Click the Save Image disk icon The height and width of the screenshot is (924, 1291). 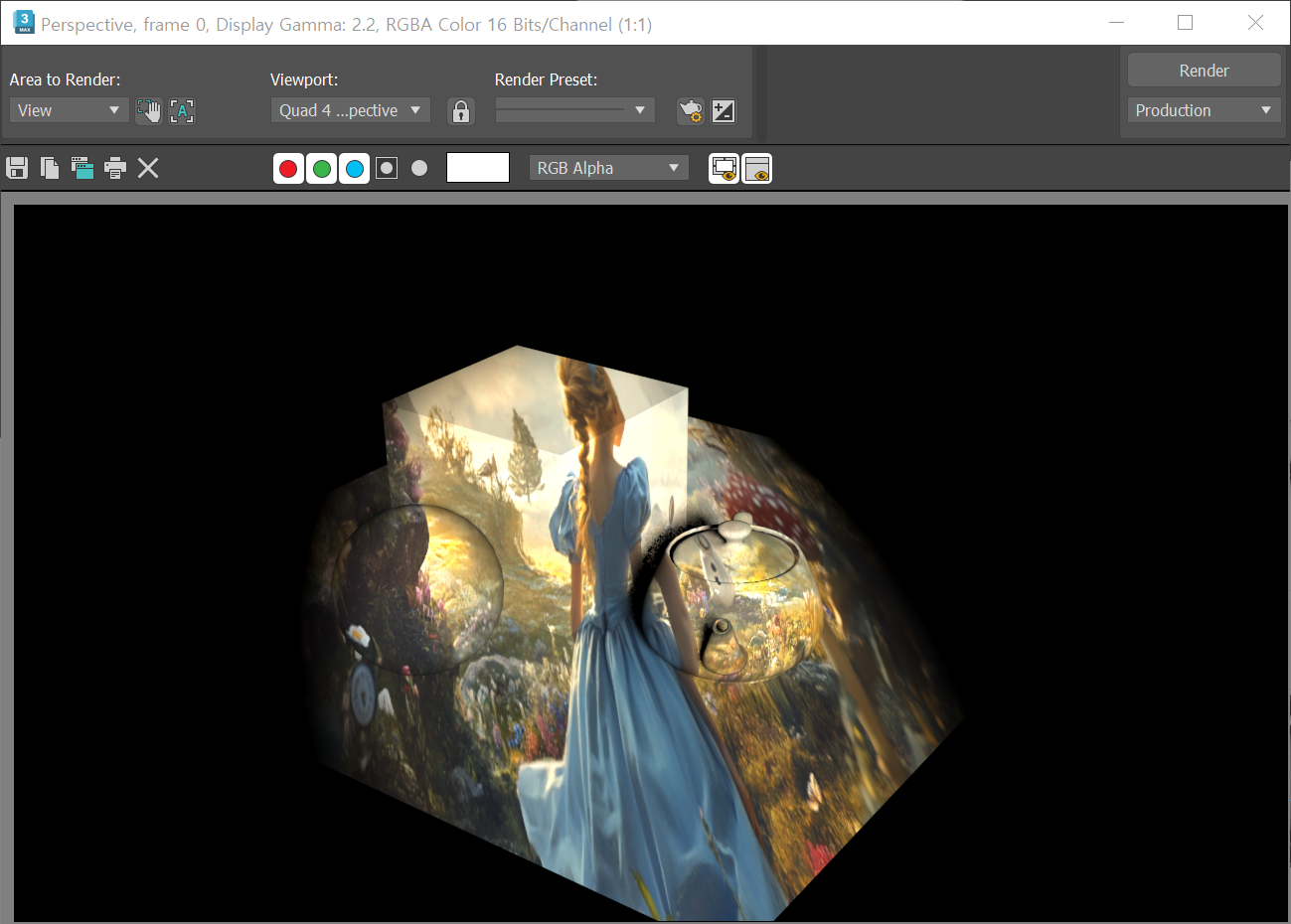17,168
